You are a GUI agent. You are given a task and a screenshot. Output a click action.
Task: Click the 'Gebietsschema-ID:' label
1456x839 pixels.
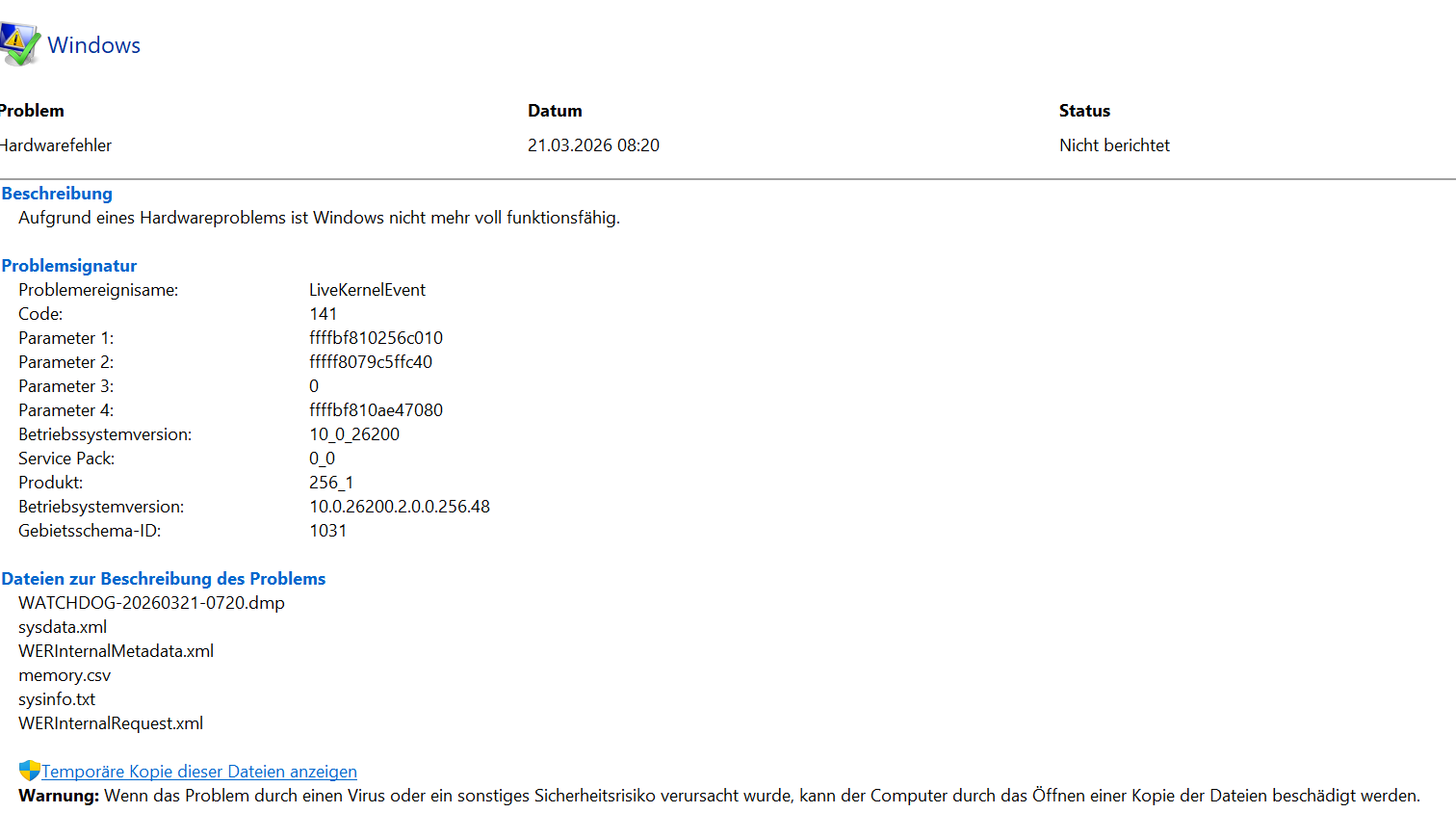tap(90, 531)
